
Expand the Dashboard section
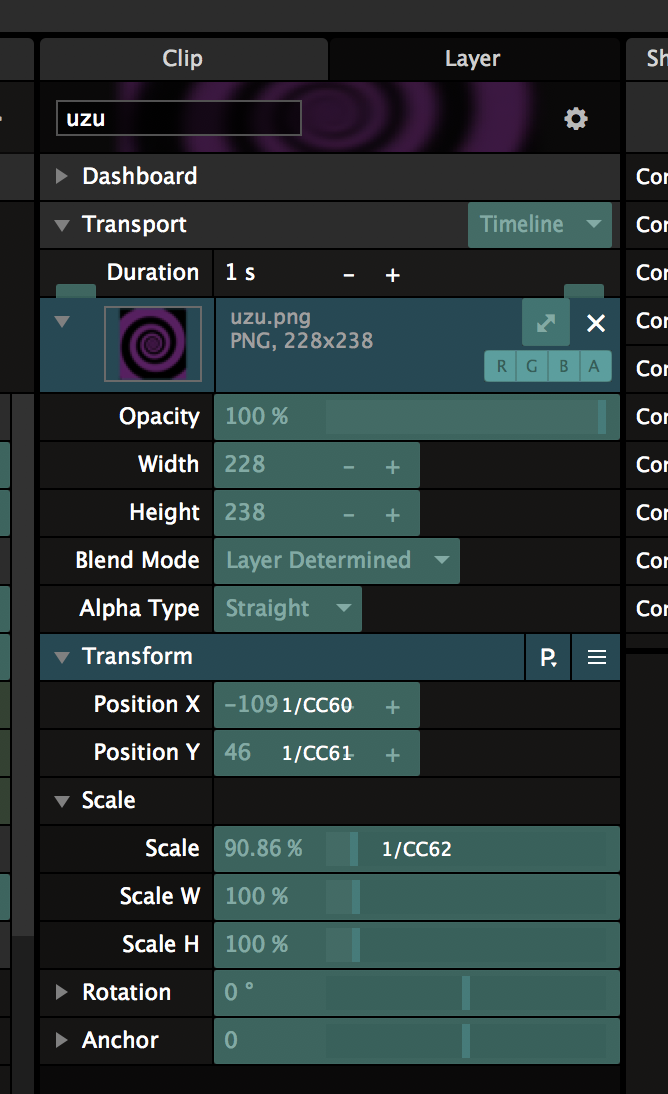[62, 177]
